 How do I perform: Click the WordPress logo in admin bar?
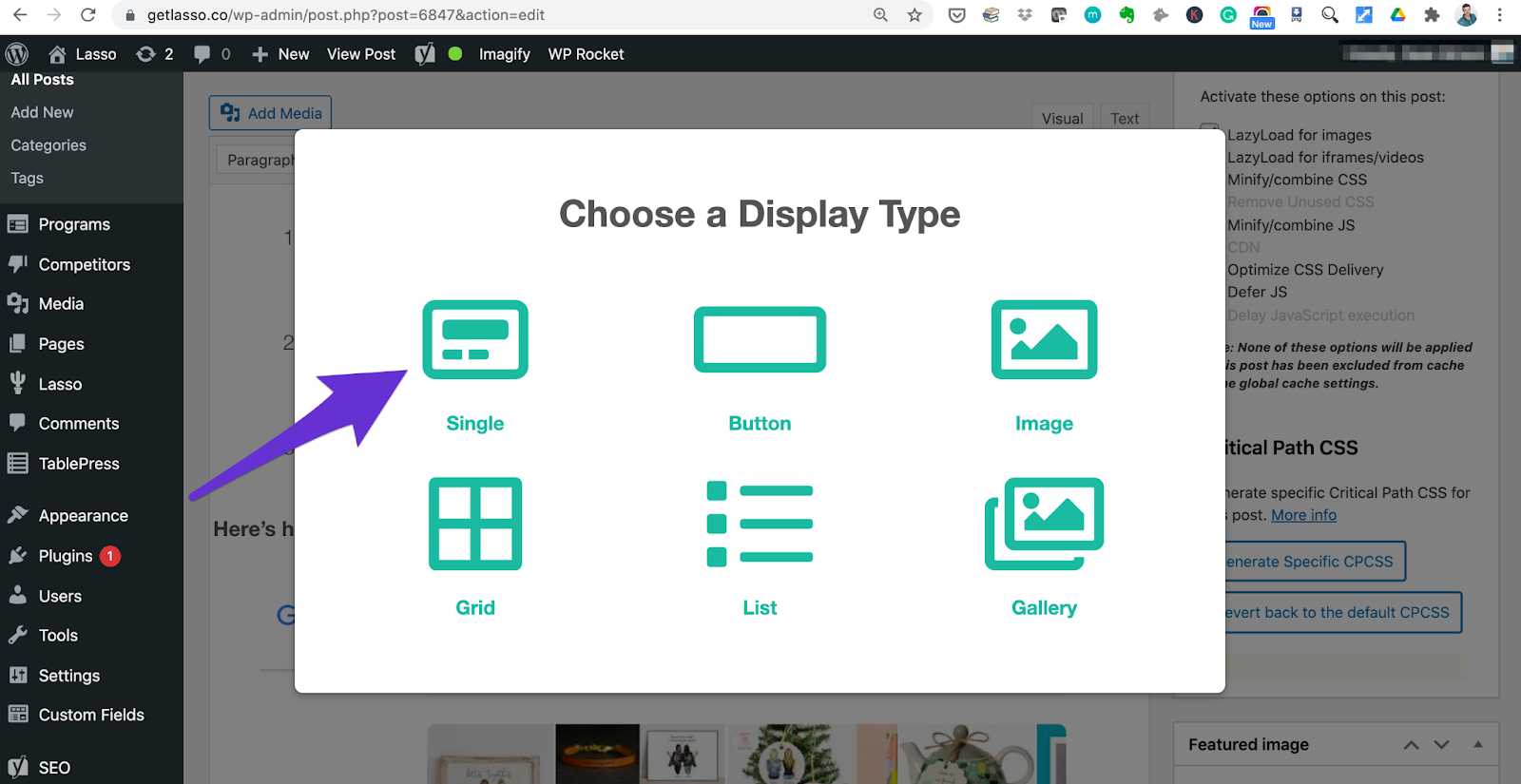click(x=17, y=54)
